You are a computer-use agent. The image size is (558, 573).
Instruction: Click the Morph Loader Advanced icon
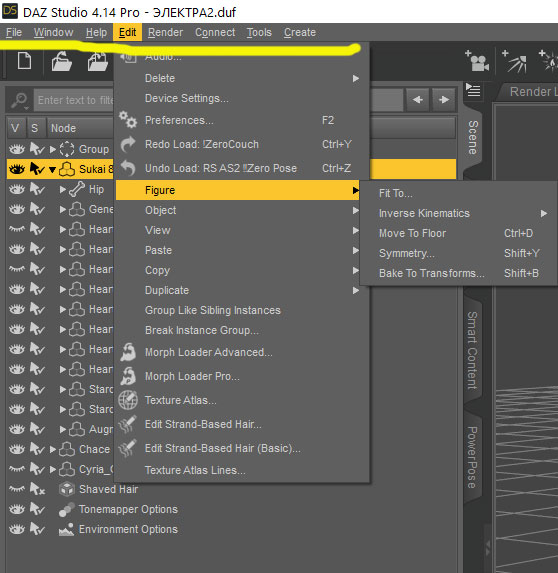pyautogui.click(x=128, y=352)
